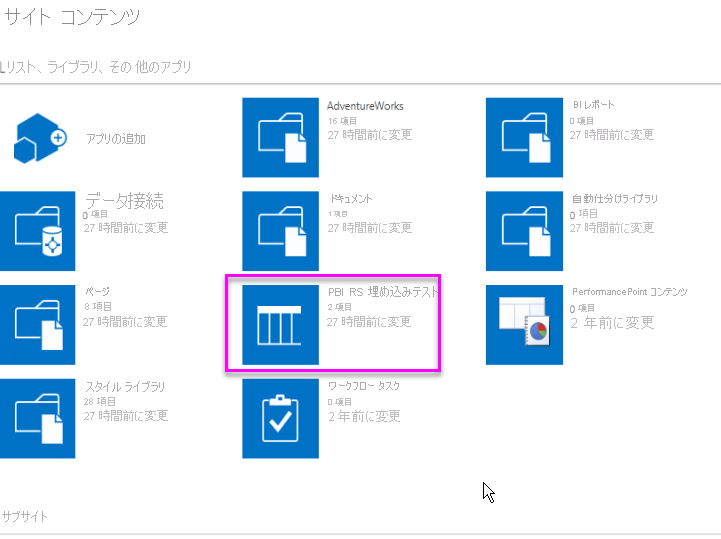Open the AdventureWorks library tile icon

[x=280, y=137]
